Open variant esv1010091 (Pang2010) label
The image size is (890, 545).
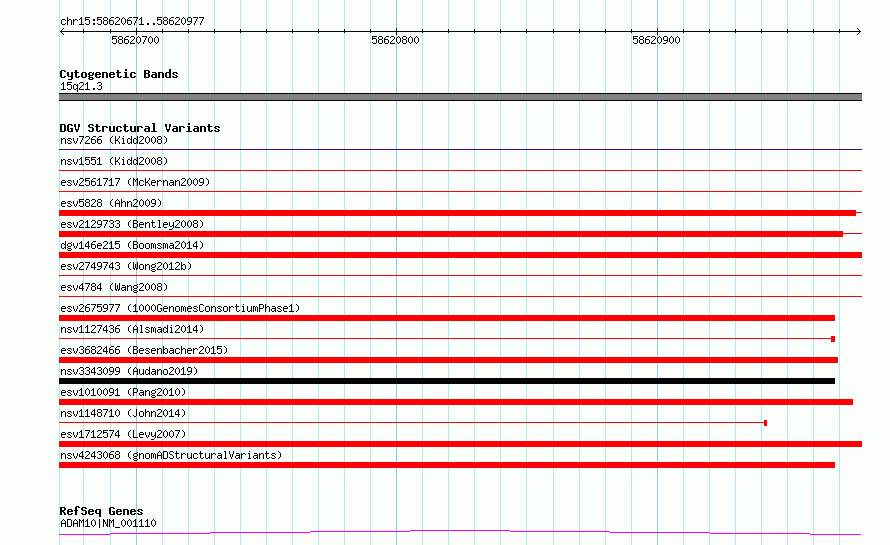123,392
